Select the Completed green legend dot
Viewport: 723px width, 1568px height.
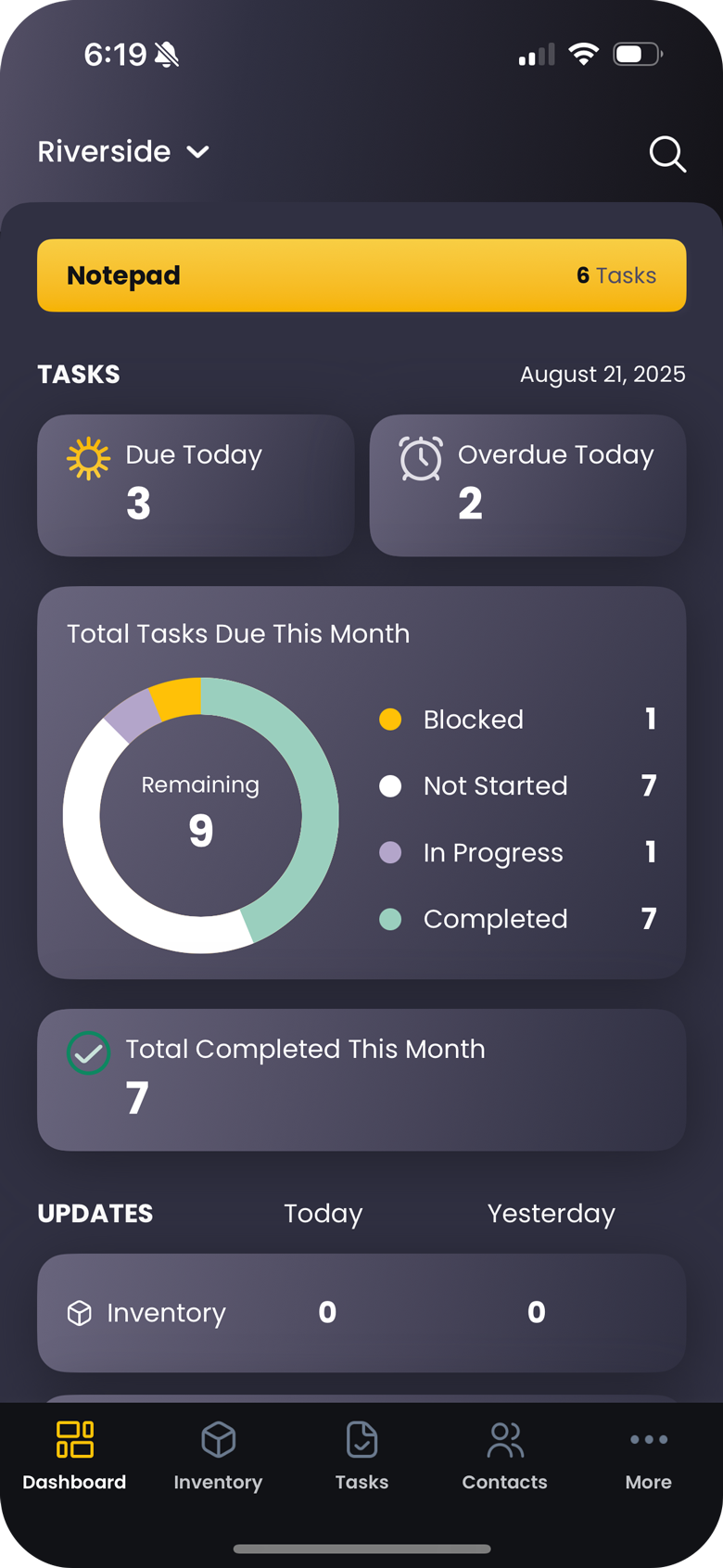pyautogui.click(x=390, y=919)
